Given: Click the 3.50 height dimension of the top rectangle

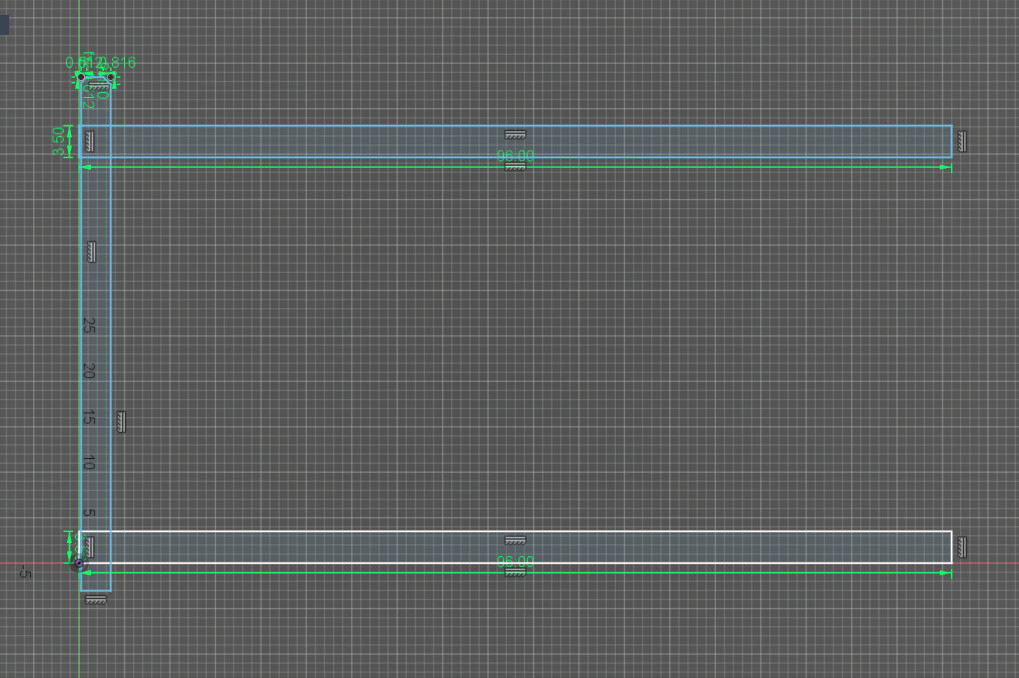Looking at the screenshot, I should [59, 140].
